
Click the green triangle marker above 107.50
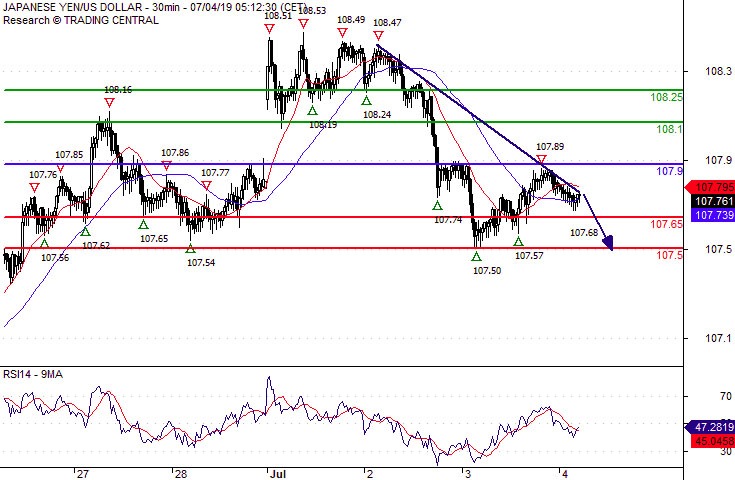(x=476, y=256)
